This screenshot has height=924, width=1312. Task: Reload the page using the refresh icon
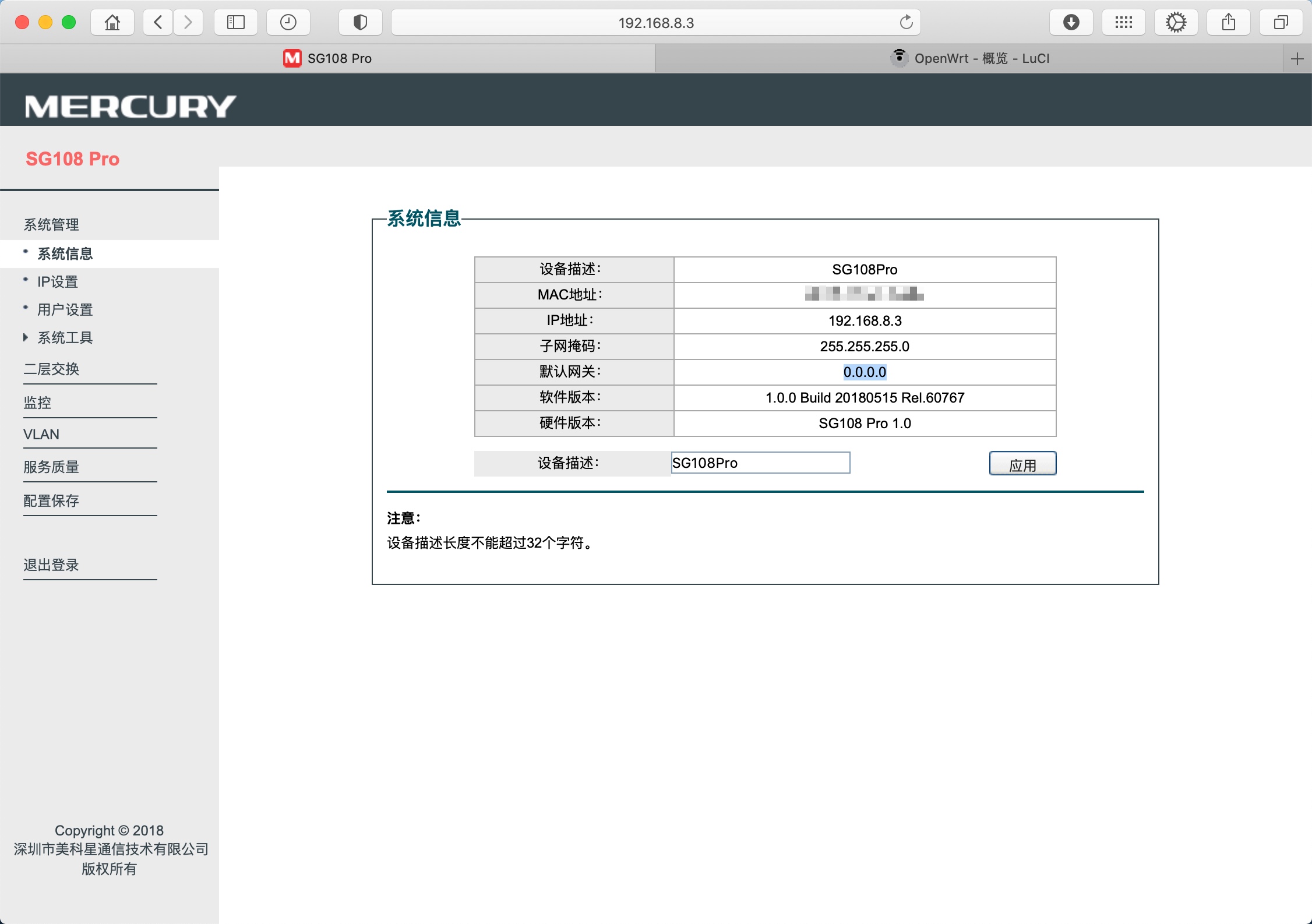pos(905,22)
